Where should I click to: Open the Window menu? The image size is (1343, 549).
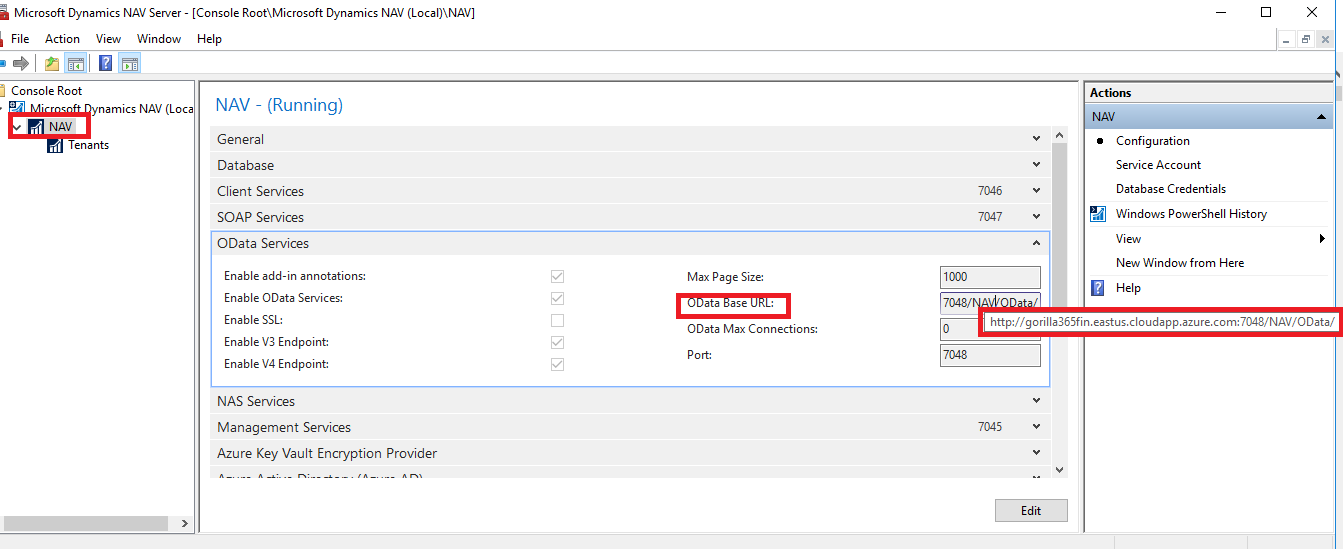(159, 39)
